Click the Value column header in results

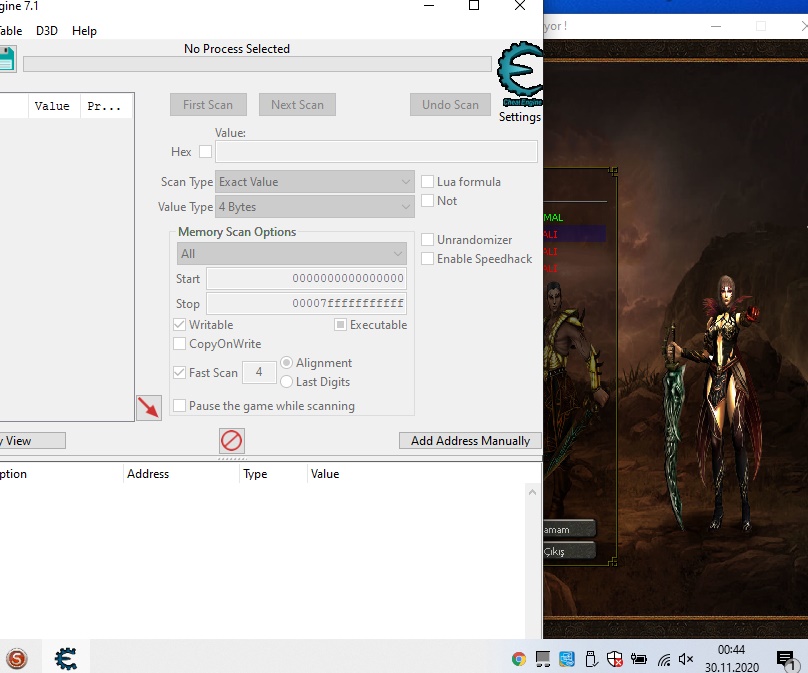tap(54, 106)
